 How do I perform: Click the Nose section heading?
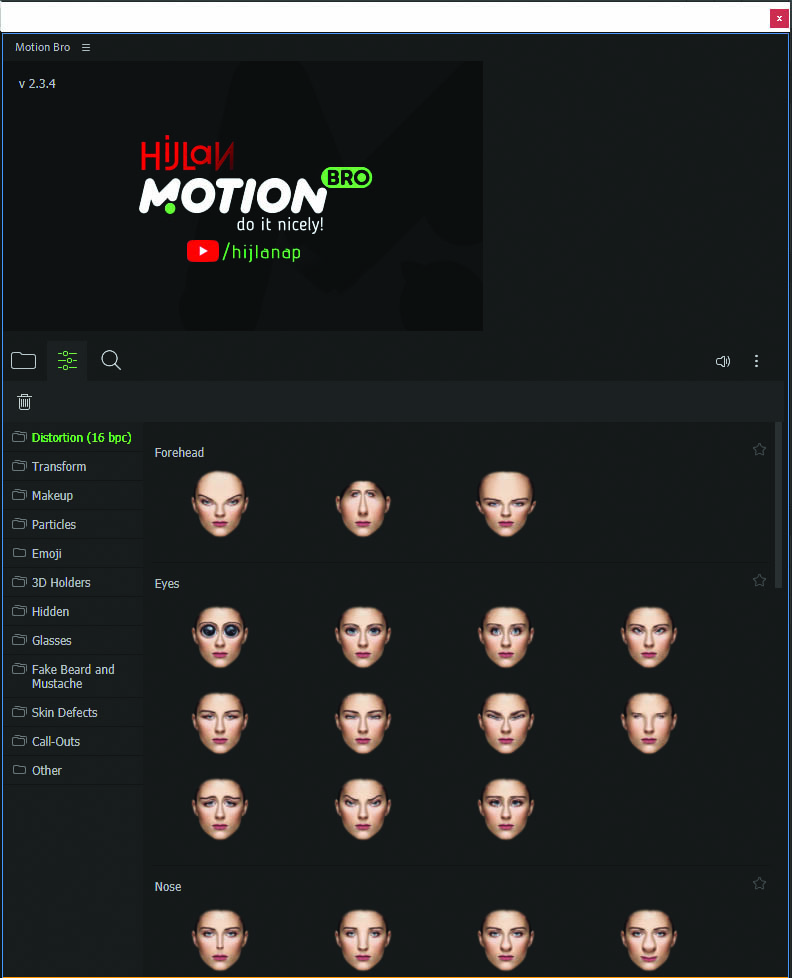(x=168, y=886)
